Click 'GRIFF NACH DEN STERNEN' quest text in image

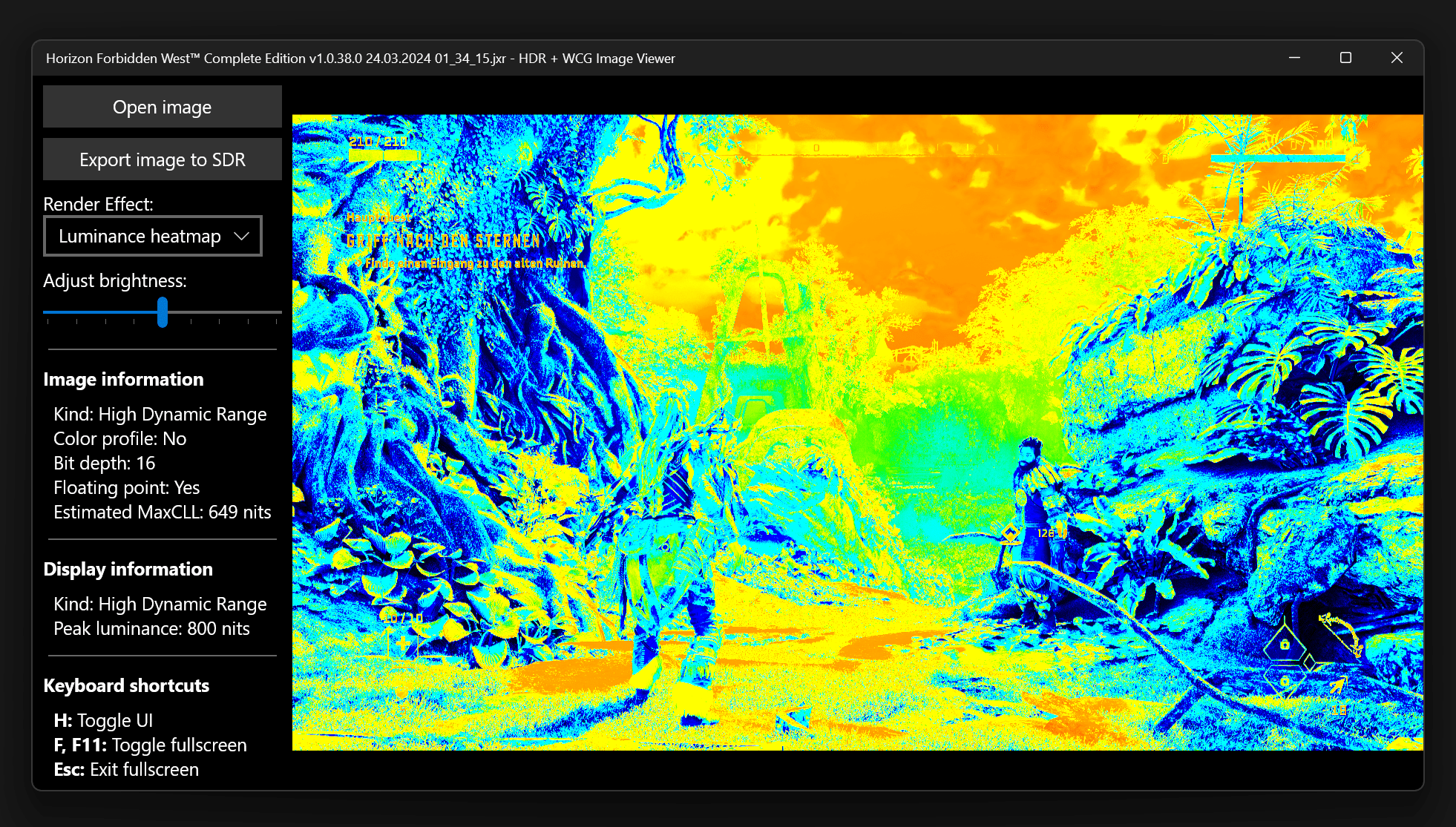click(x=443, y=241)
